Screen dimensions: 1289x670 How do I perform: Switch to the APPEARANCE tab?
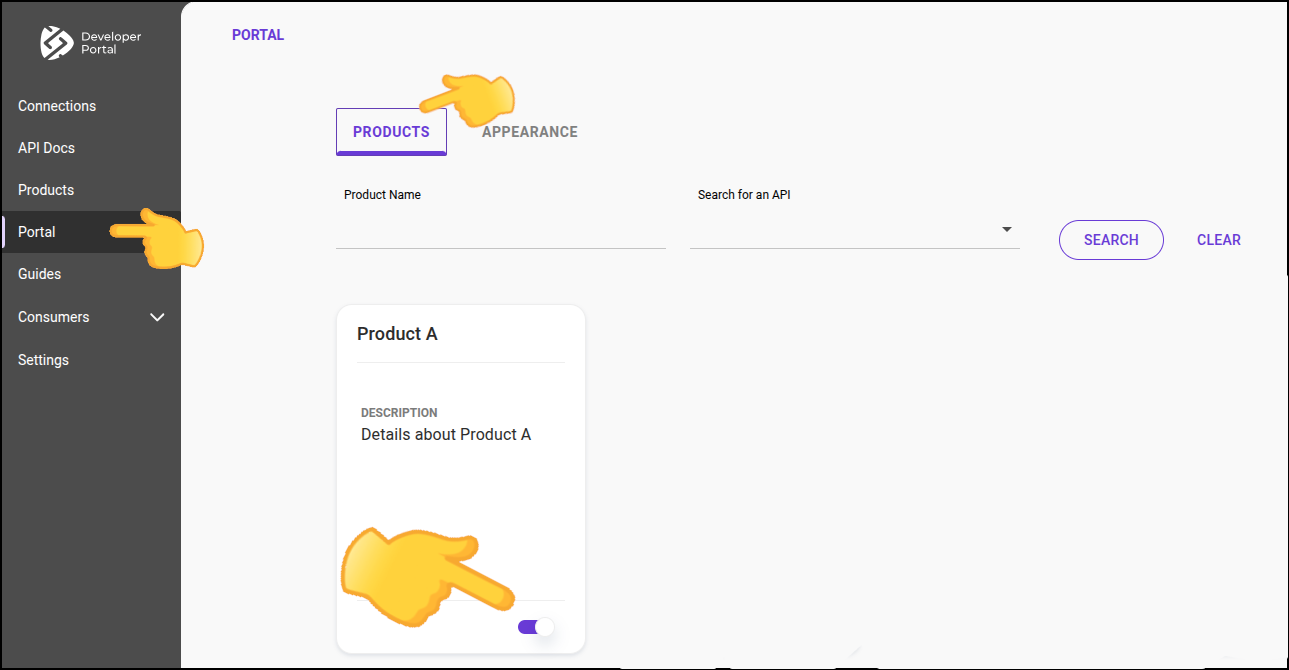tap(529, 131)
